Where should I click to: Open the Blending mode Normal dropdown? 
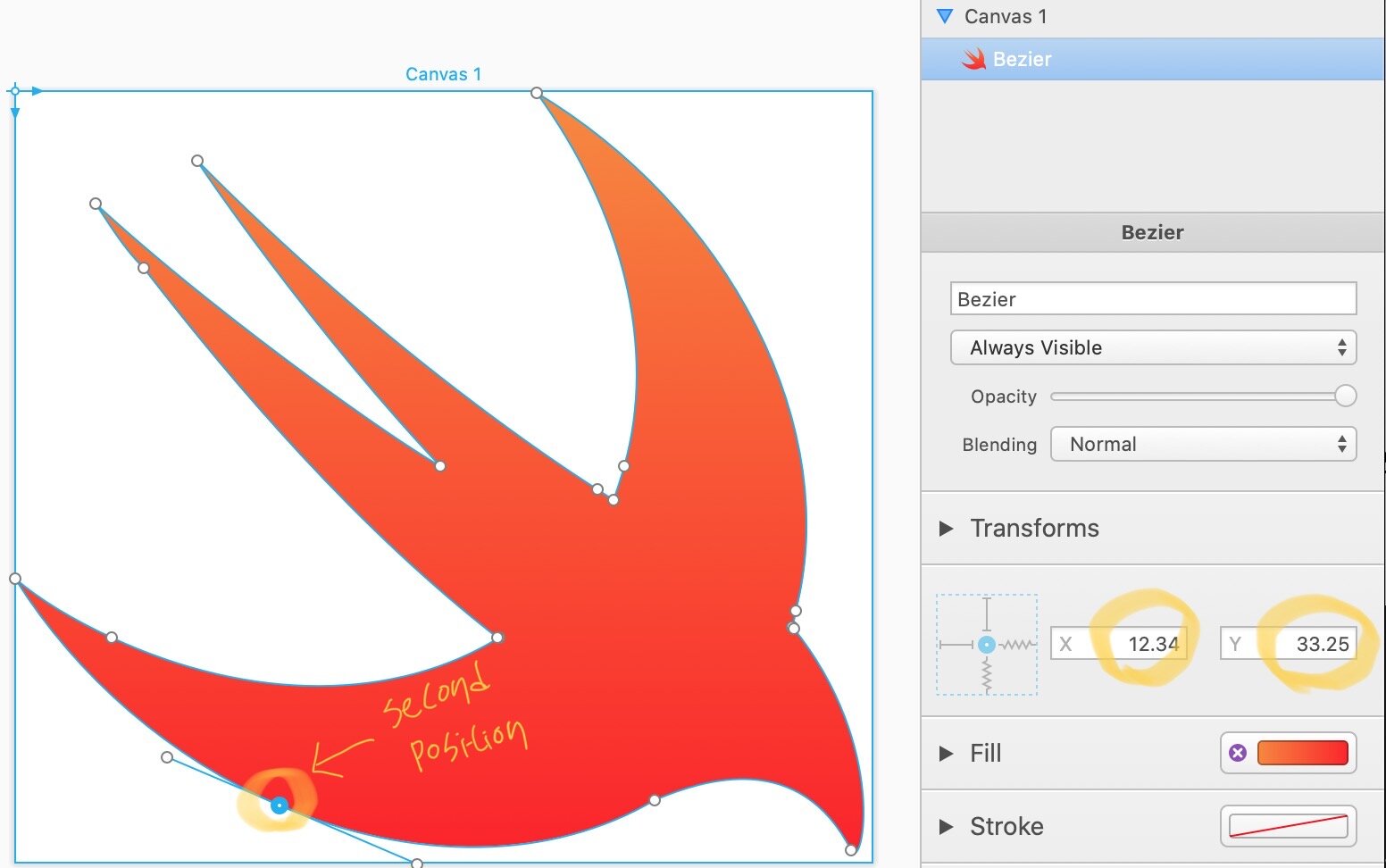tap(1203, 444)
